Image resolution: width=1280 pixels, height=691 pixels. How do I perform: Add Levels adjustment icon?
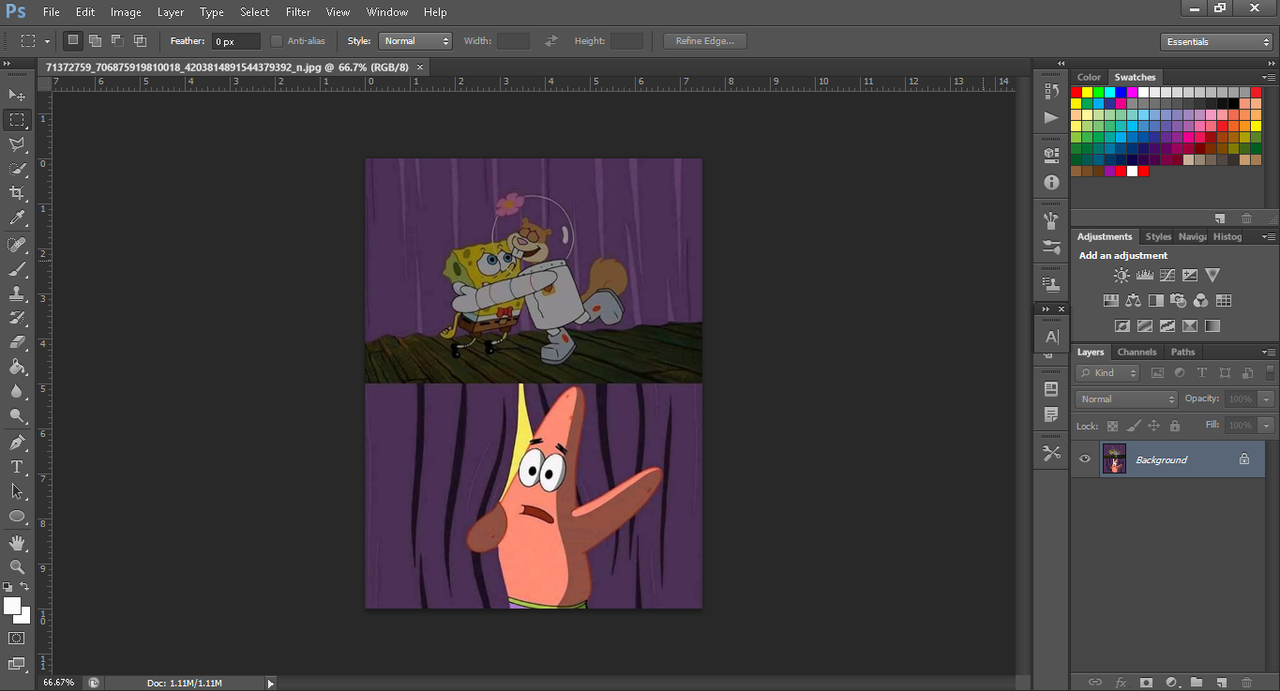(x=1145, y=275)
